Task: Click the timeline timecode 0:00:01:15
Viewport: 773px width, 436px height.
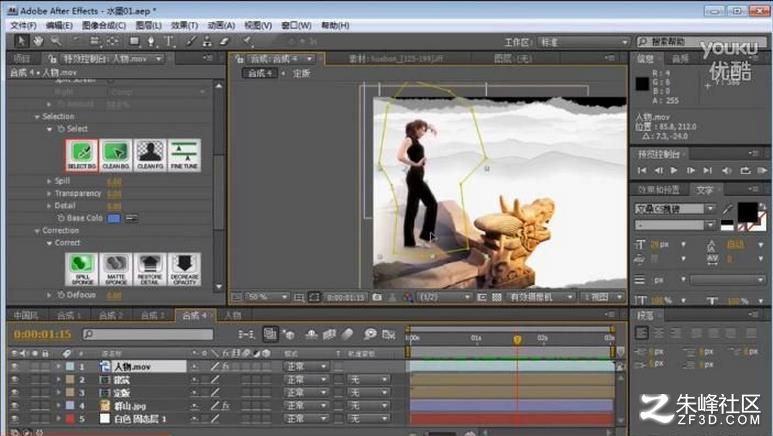Action: [42, 334]
